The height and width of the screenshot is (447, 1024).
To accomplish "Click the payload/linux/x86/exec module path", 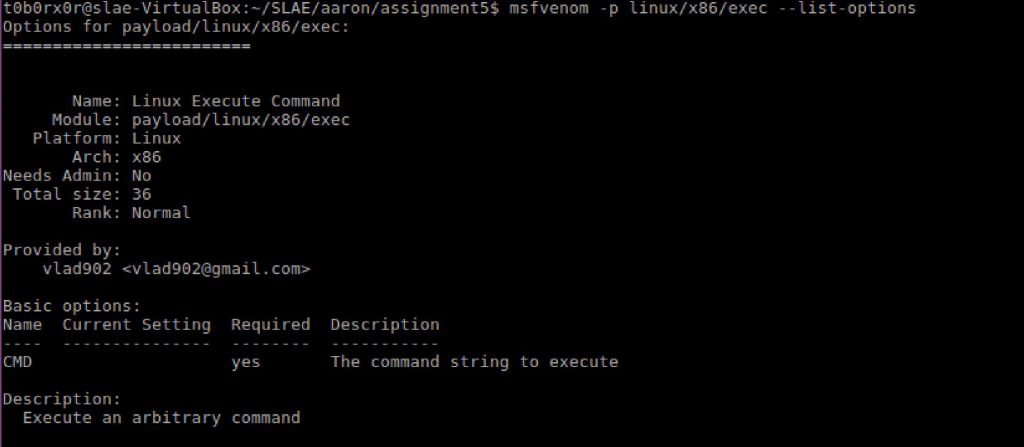I will pos(241,120).
